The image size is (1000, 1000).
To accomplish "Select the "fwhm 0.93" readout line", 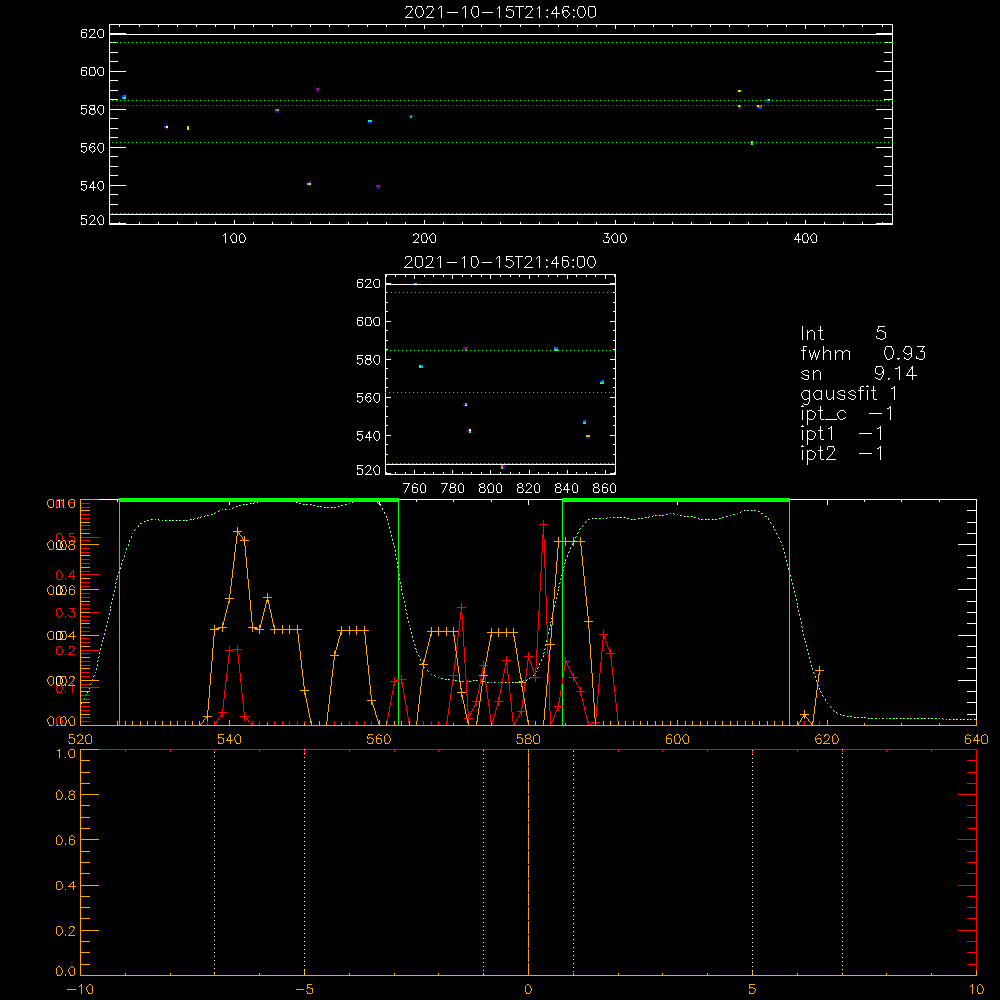I will 863,353.
